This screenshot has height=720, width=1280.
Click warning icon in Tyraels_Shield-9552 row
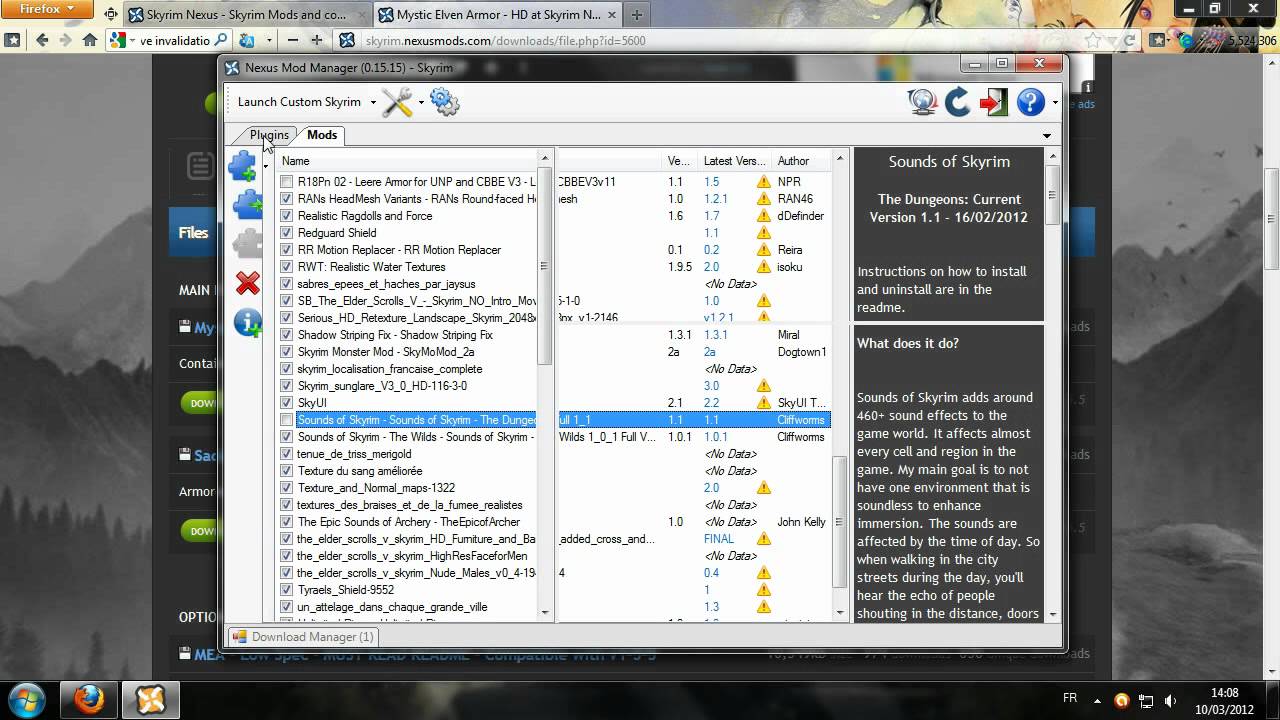(764, 590)
